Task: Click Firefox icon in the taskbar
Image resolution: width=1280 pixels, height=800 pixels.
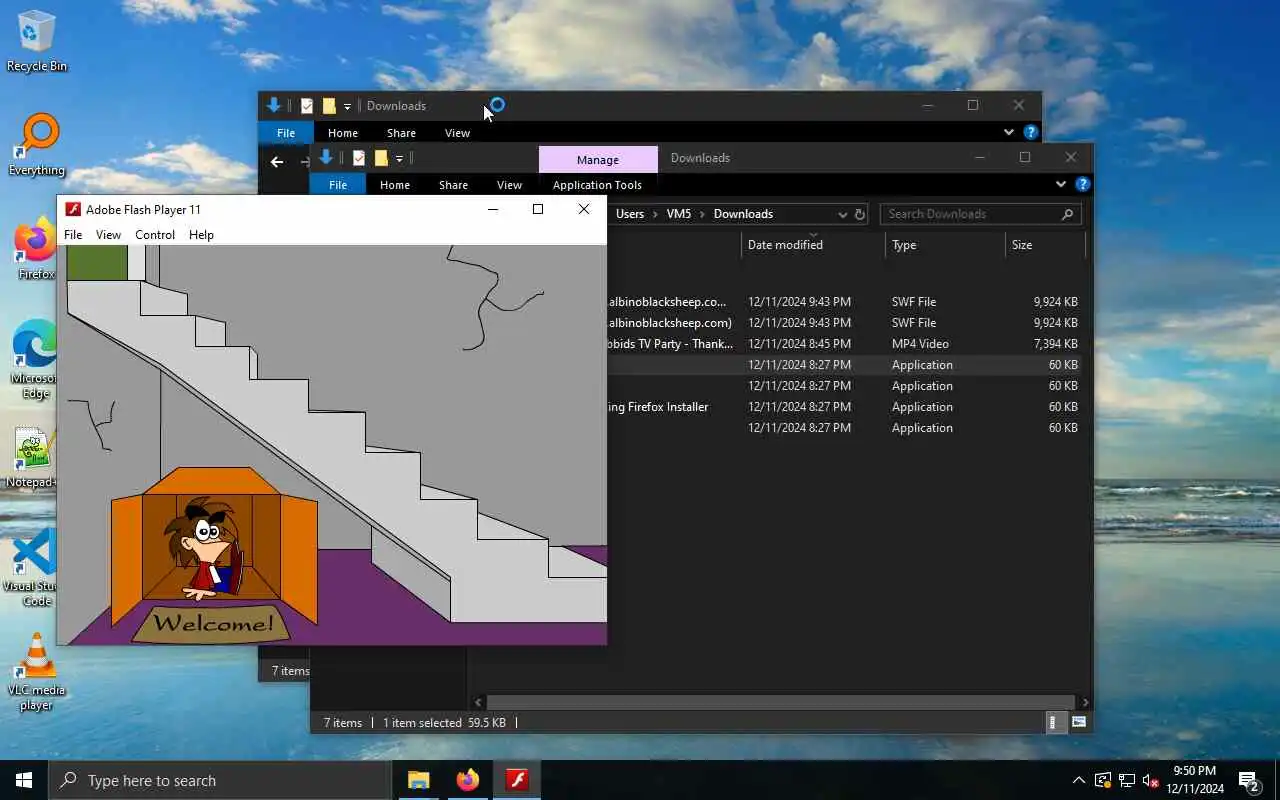Action: tap(467, 780)
